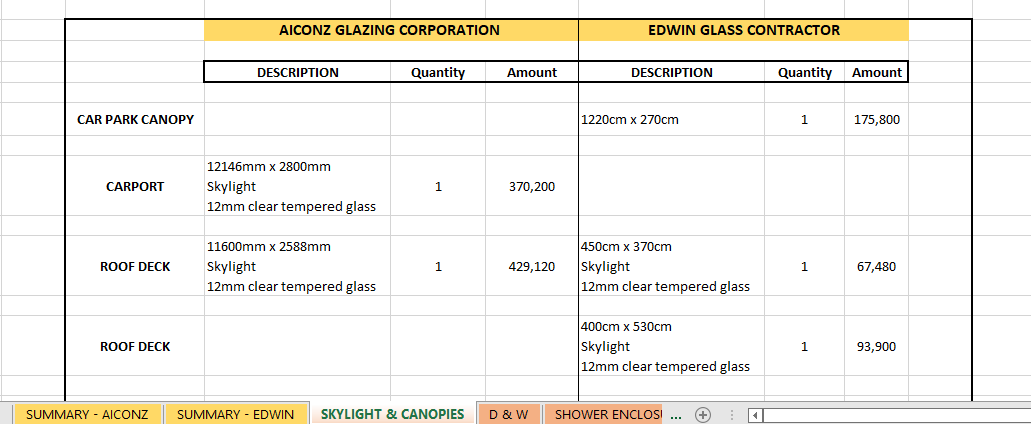The image size is (1031, 424).
Task: Click the 93,900 amount cell
Action: pos(877,346)
